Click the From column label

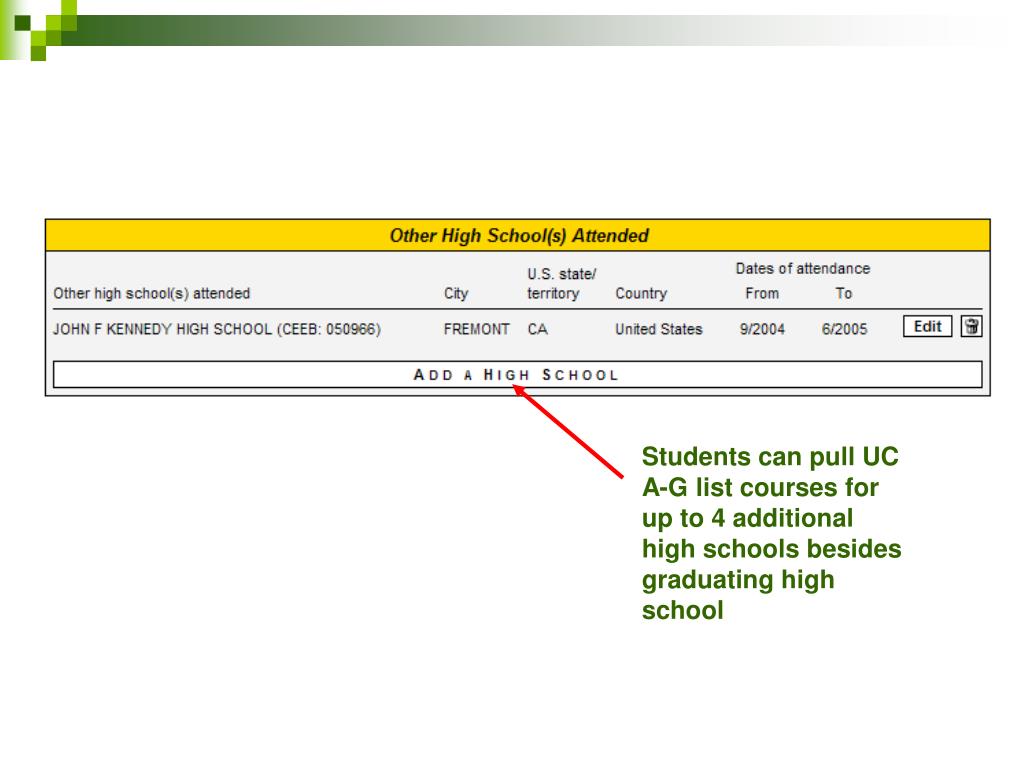pos(760,294)
